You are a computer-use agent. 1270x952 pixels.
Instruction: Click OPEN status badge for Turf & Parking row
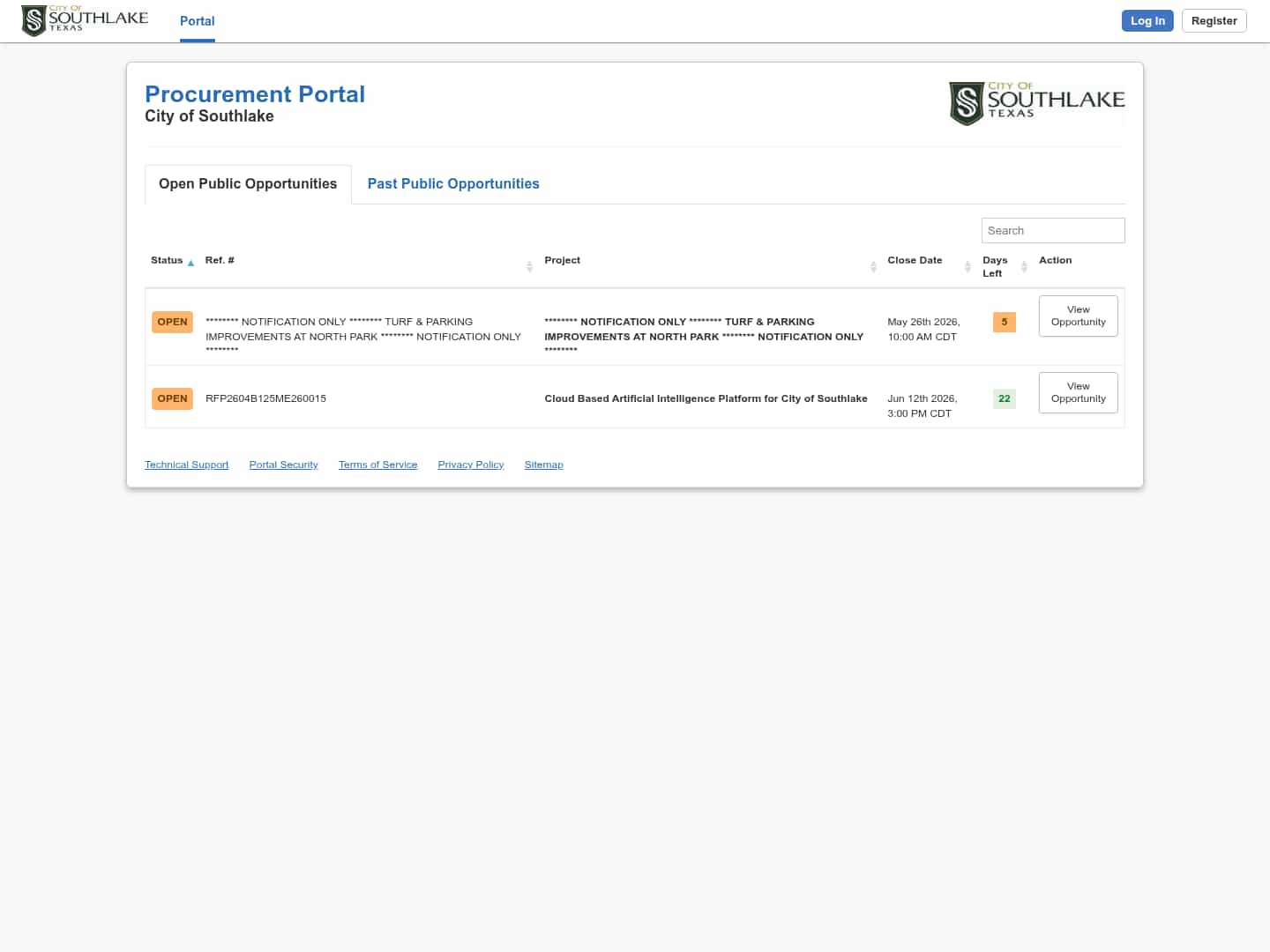172,322
